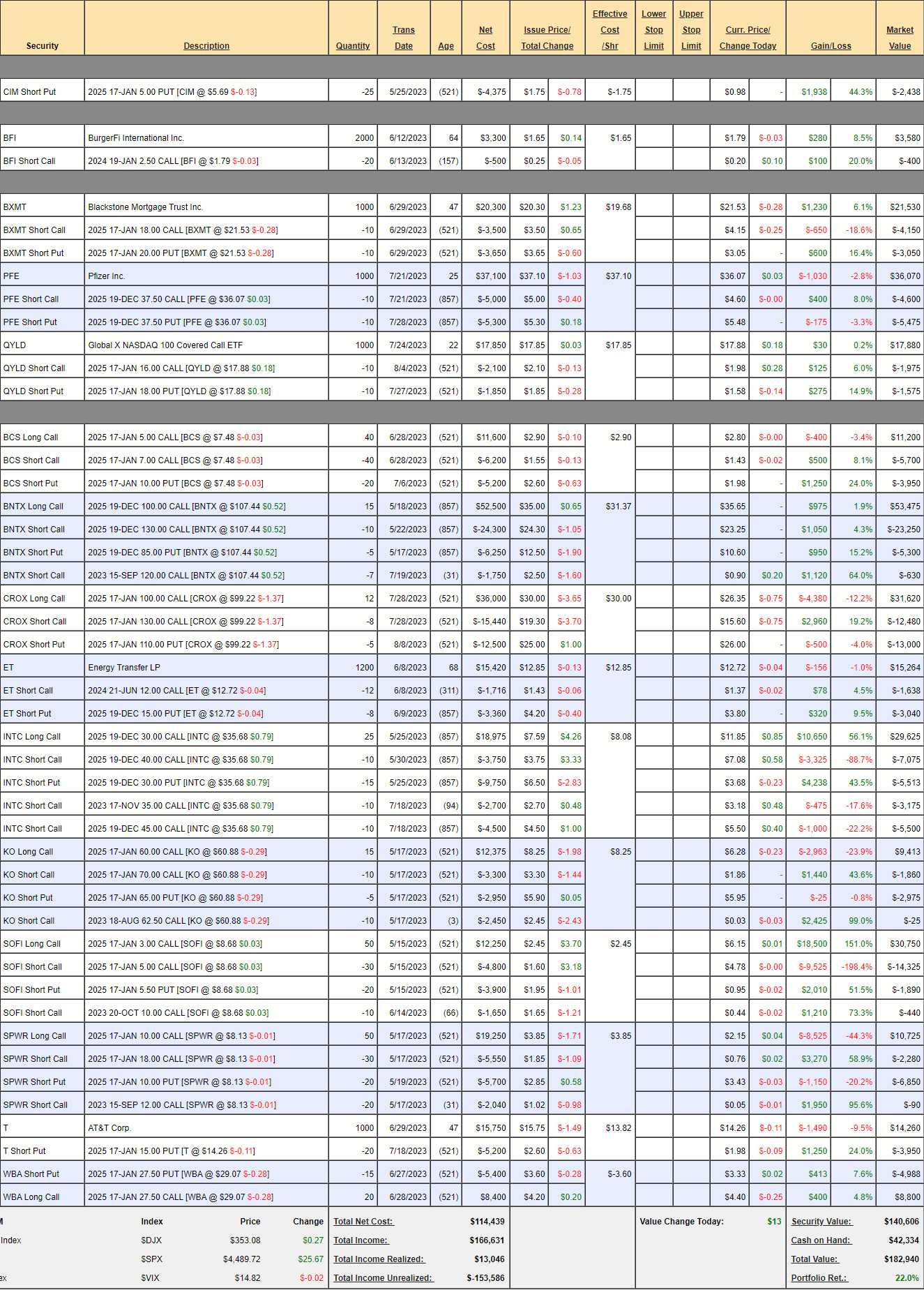Click the BurgerFi International Inc. description cell
Image resolution: width=924 pixels, height=1290 pixels.
136,138
